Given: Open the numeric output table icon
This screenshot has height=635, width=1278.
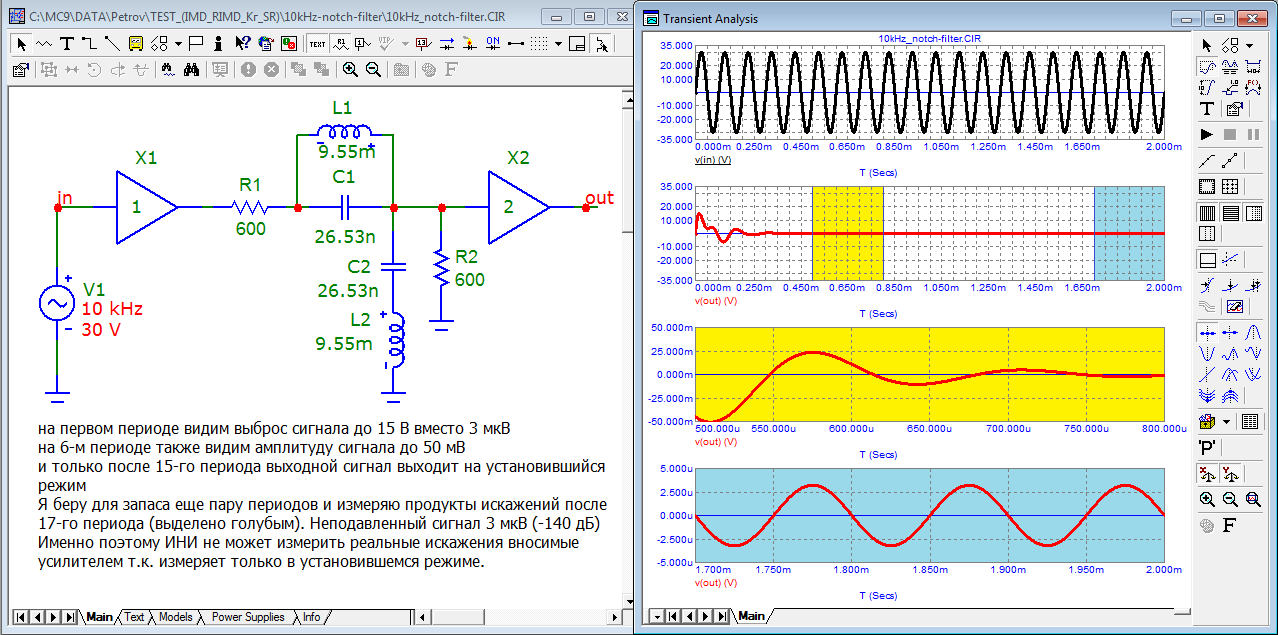Looking at the screenshot, I should tap(1250, 421).
